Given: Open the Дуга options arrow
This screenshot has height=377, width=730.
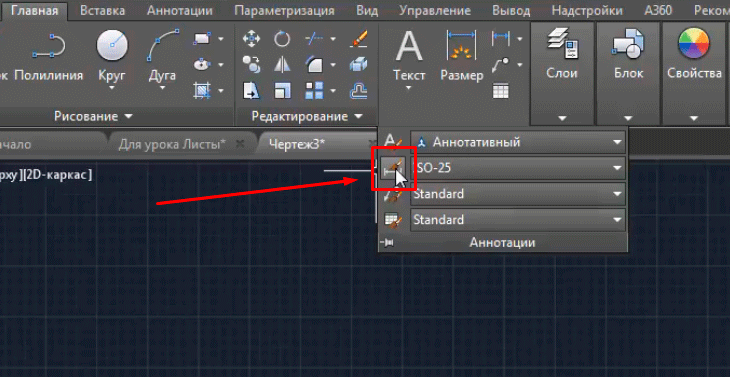Looking at the screenshot, I should [x=162, y=87].
